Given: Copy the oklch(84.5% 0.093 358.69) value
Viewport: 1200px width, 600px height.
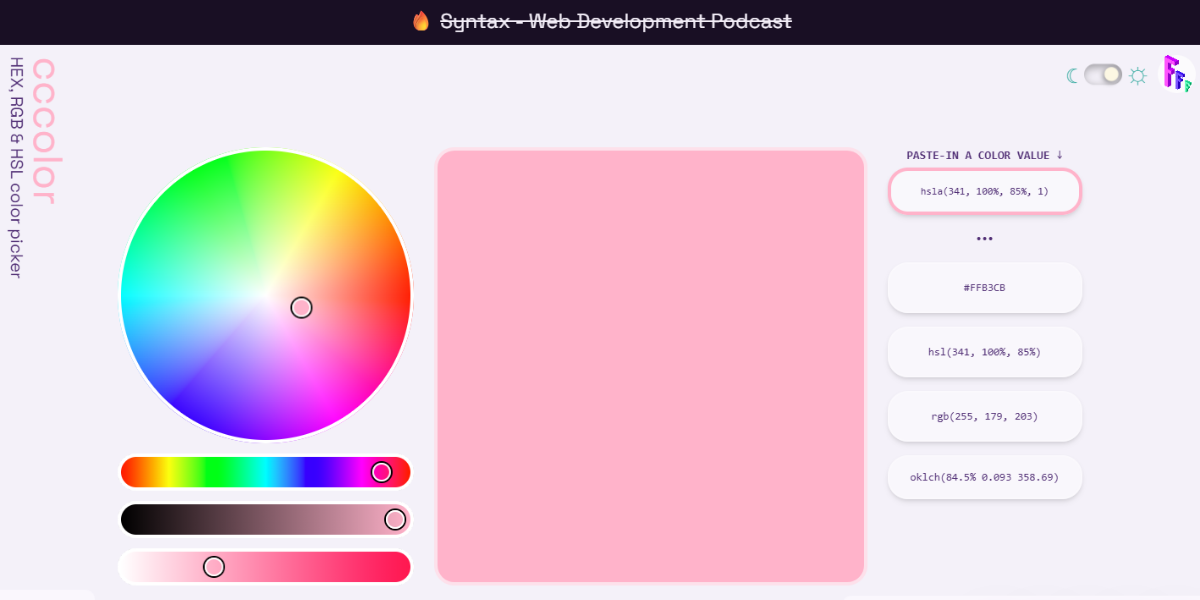Looking at the screenshot, I should point(984,478).
